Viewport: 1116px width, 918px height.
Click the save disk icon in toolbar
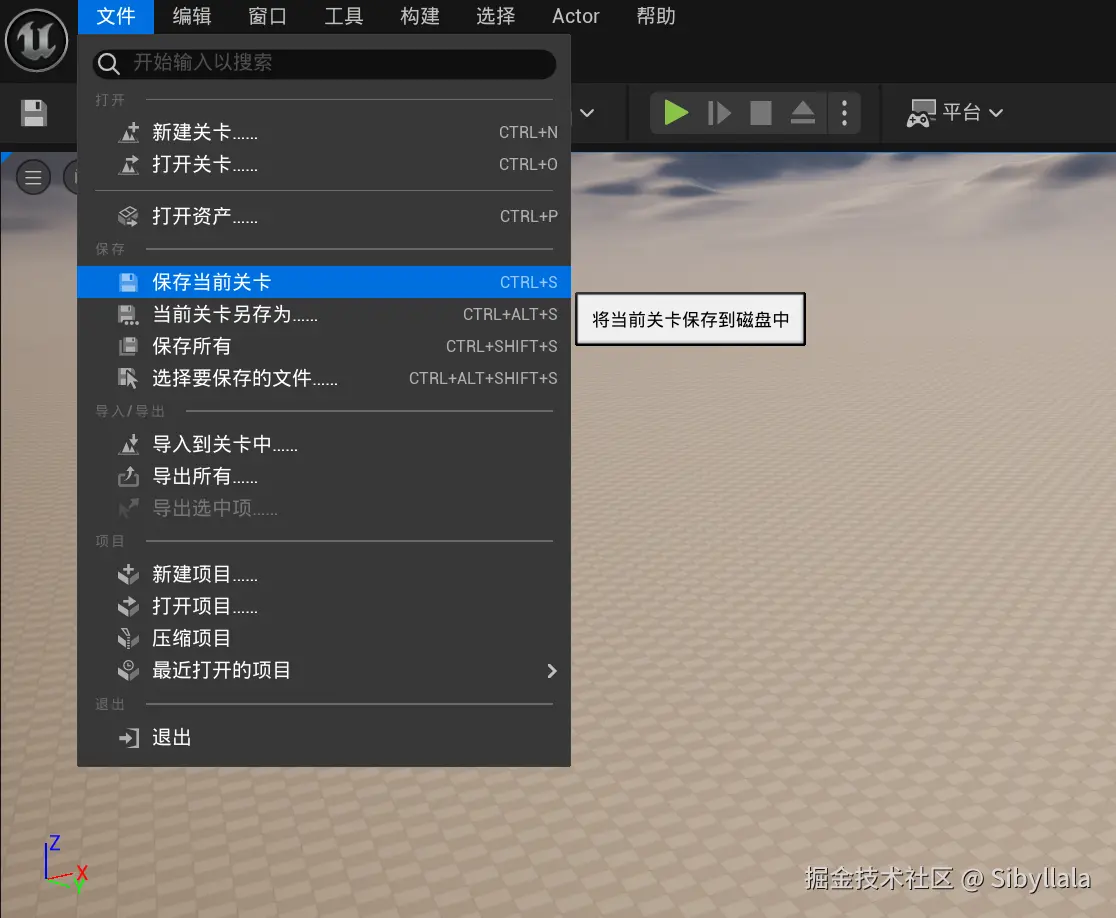click(33, 112)
